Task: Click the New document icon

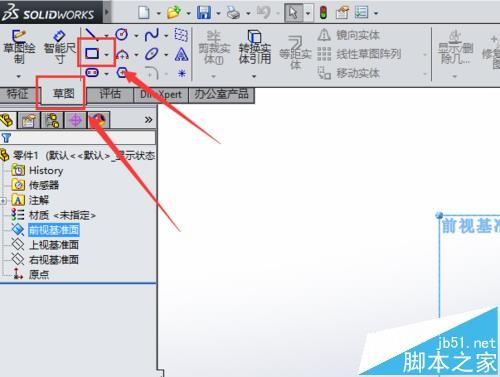Action: 144,13
